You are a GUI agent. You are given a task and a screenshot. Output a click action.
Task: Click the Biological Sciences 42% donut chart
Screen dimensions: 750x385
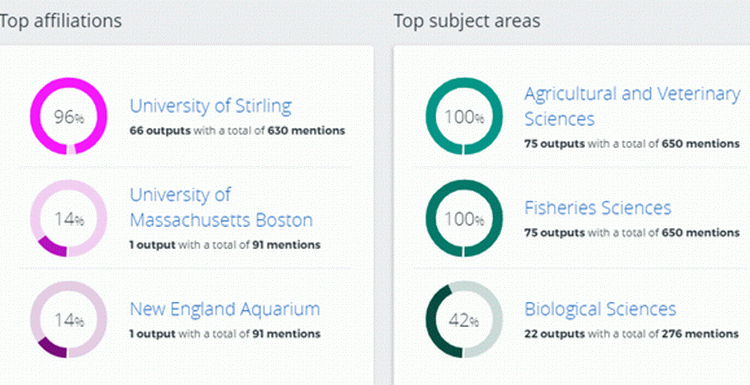(x=464, y=319)
